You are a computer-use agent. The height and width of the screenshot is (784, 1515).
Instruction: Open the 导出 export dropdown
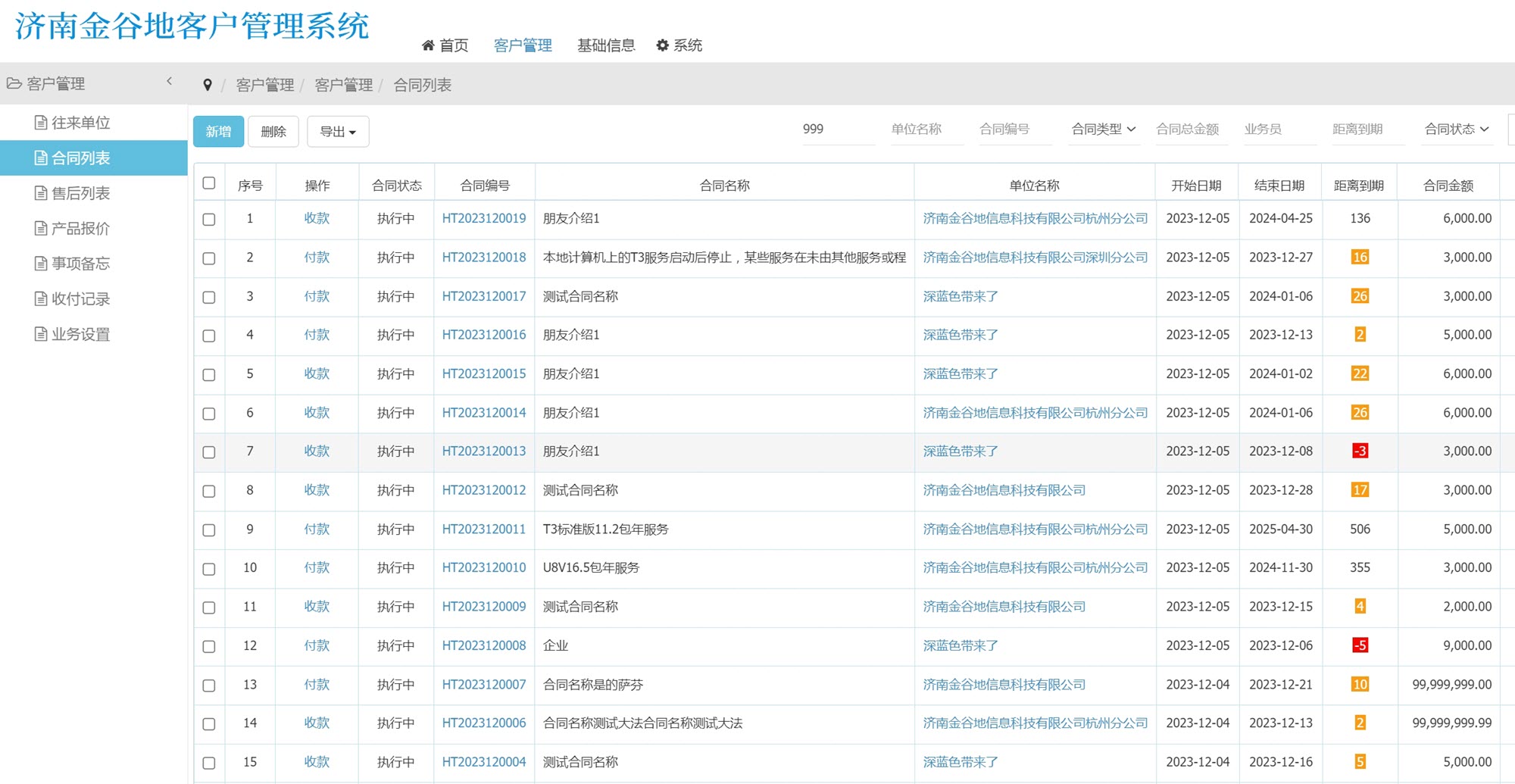click(338, 131)
